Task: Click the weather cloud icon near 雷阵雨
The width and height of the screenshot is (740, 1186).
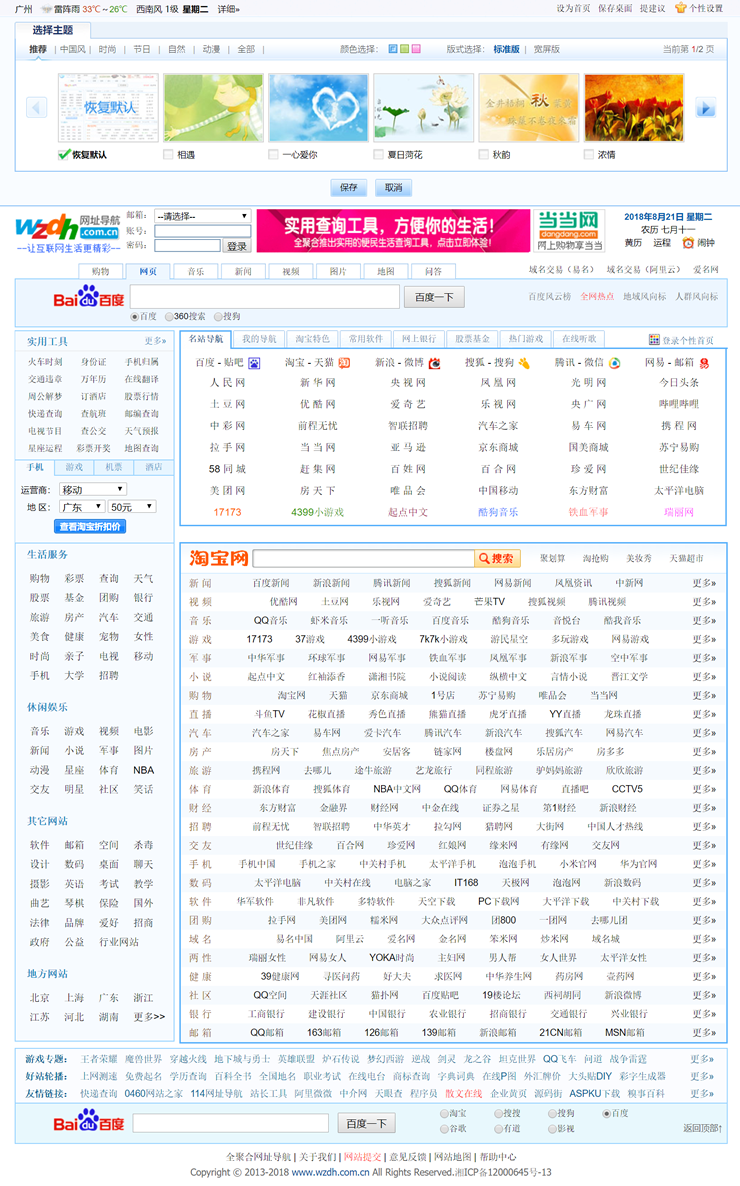Action: pyautogui.click(x=46, y=9)
